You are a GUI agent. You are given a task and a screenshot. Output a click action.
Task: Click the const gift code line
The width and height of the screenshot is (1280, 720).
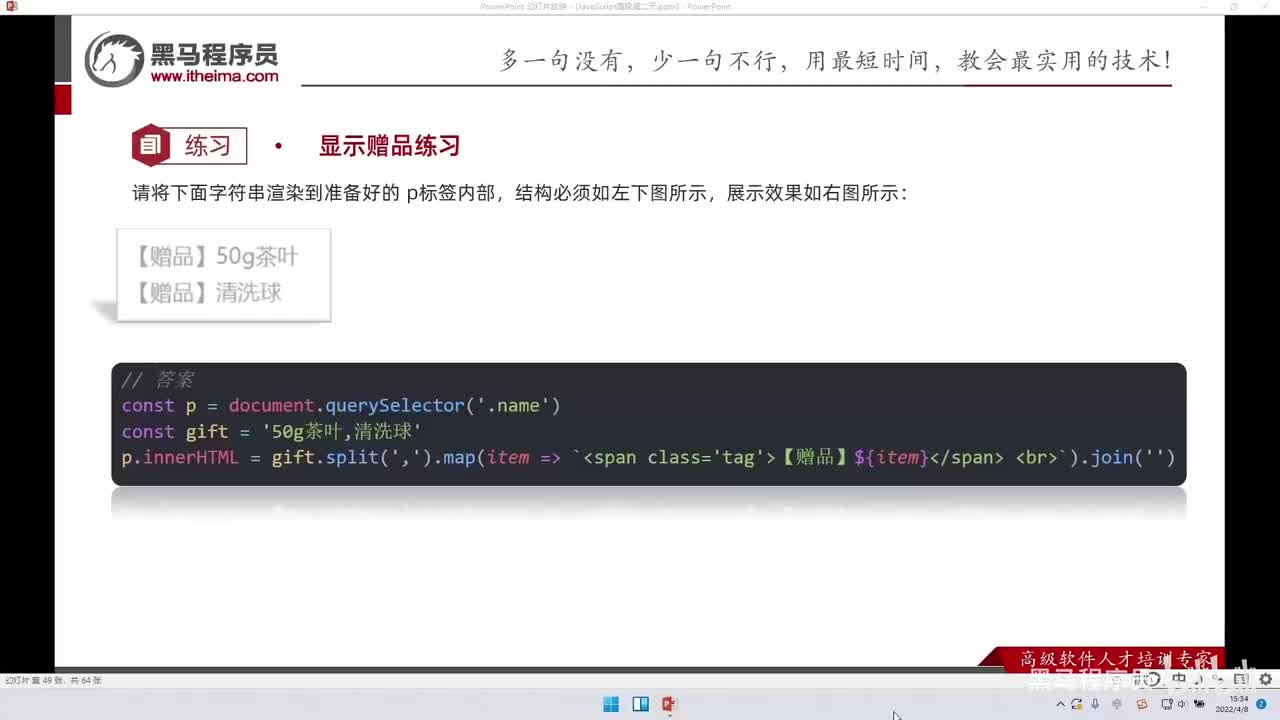point(271,431)
